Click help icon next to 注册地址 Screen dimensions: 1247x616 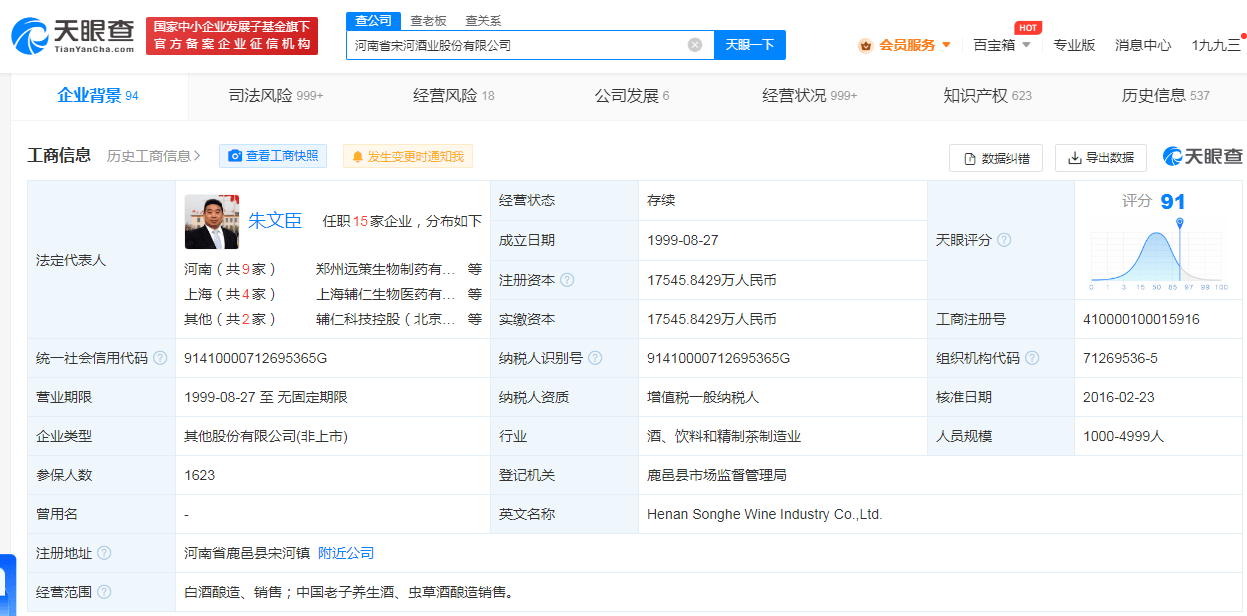pyautogui.click(x=104, y=553)
